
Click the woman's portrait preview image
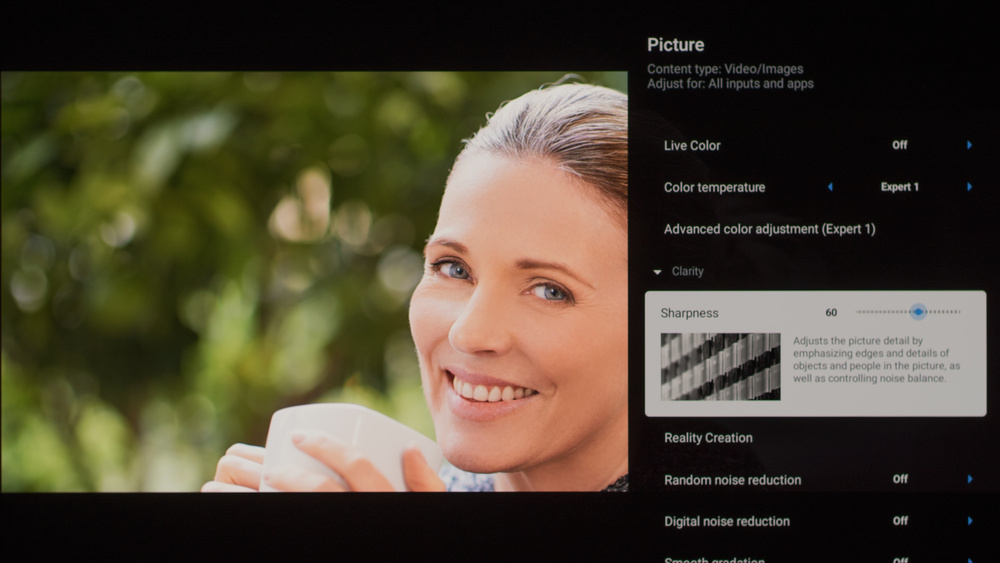[x=314, y=281]
